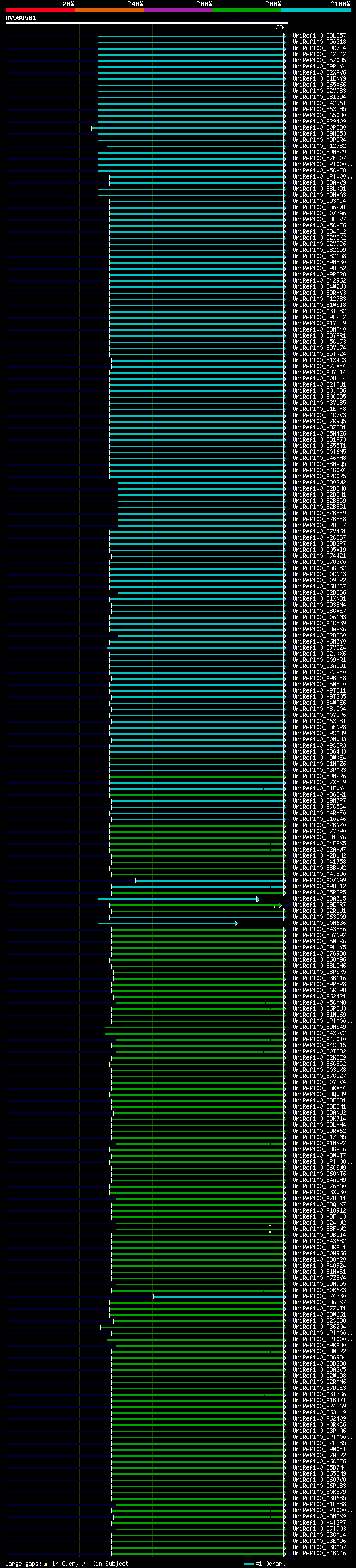Select label UniRef100_Q9LLY5
Image resolution: width=356 pixels, height=1568 pixels.
[319, 948]
